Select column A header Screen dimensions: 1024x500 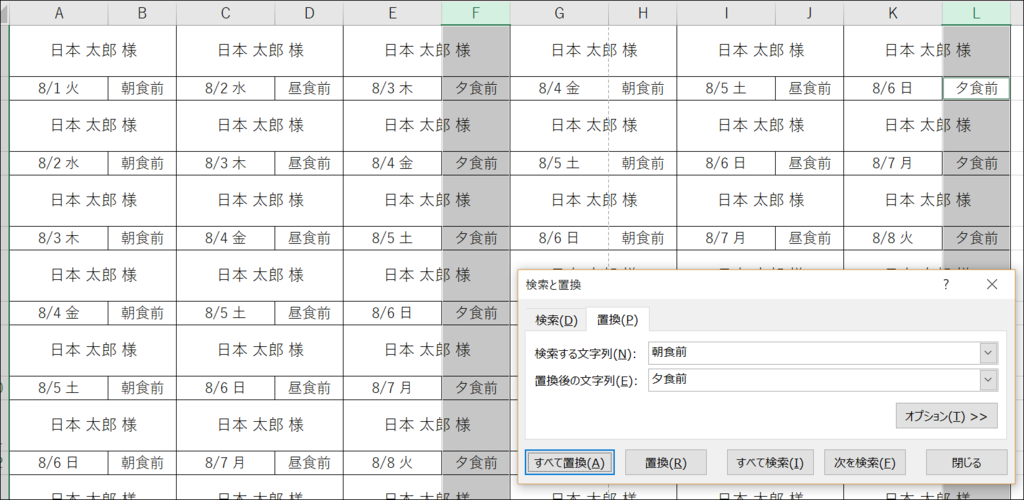59,13
